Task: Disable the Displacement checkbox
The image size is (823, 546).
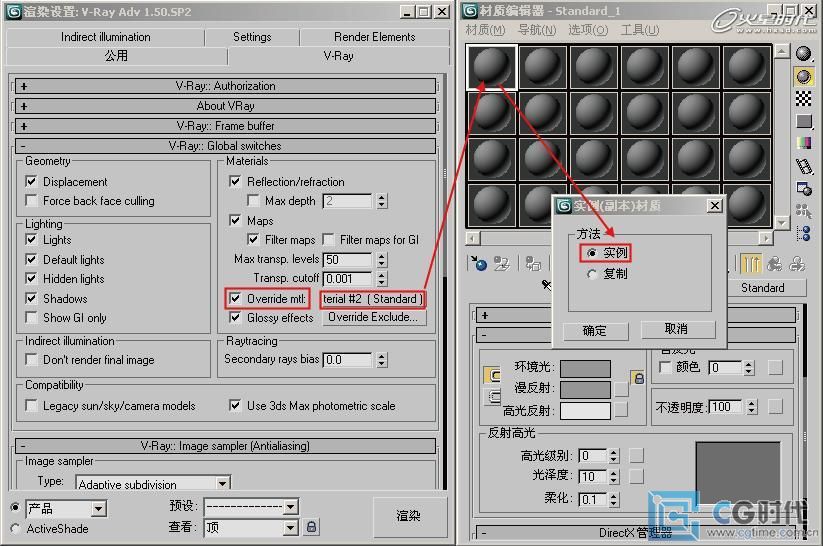Action: tap(31, 182)
